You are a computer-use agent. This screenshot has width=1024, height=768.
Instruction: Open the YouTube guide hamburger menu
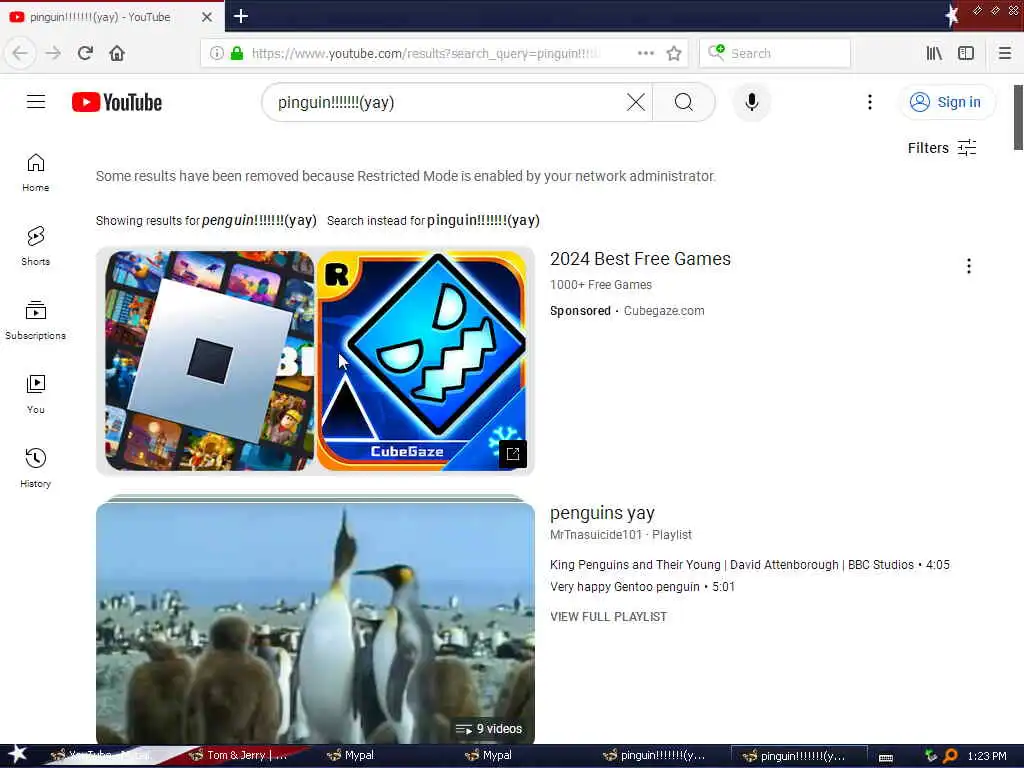[x=36, y=102]
